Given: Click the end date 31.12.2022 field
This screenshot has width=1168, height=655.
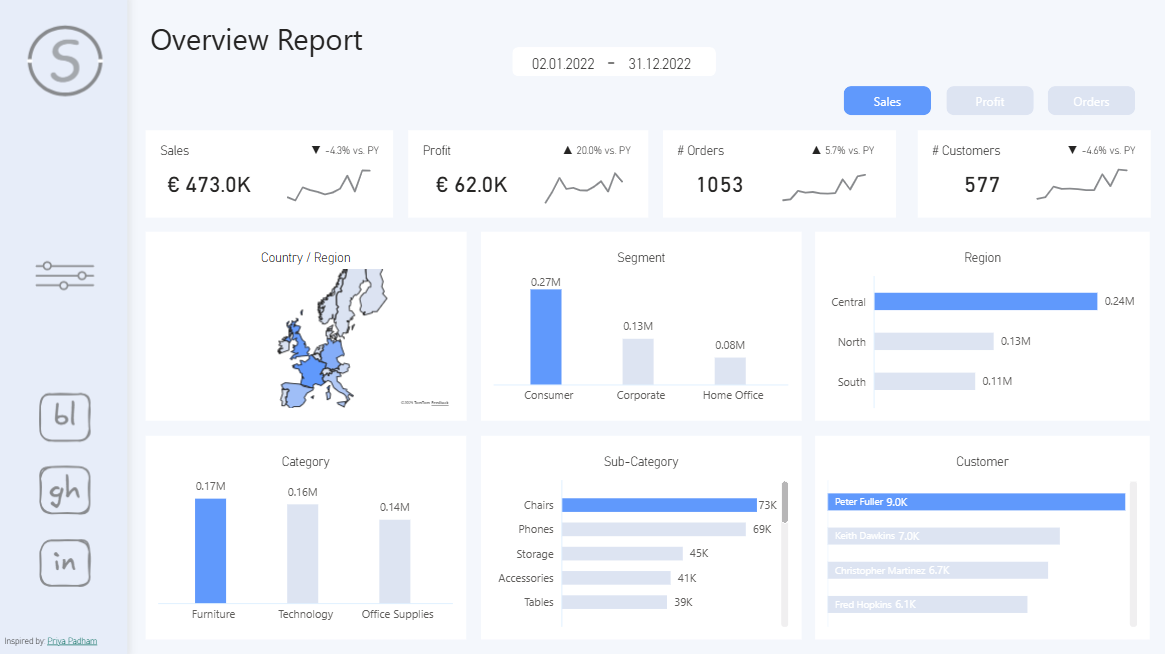Looking at the screenshot, I should tap(659, 64).
